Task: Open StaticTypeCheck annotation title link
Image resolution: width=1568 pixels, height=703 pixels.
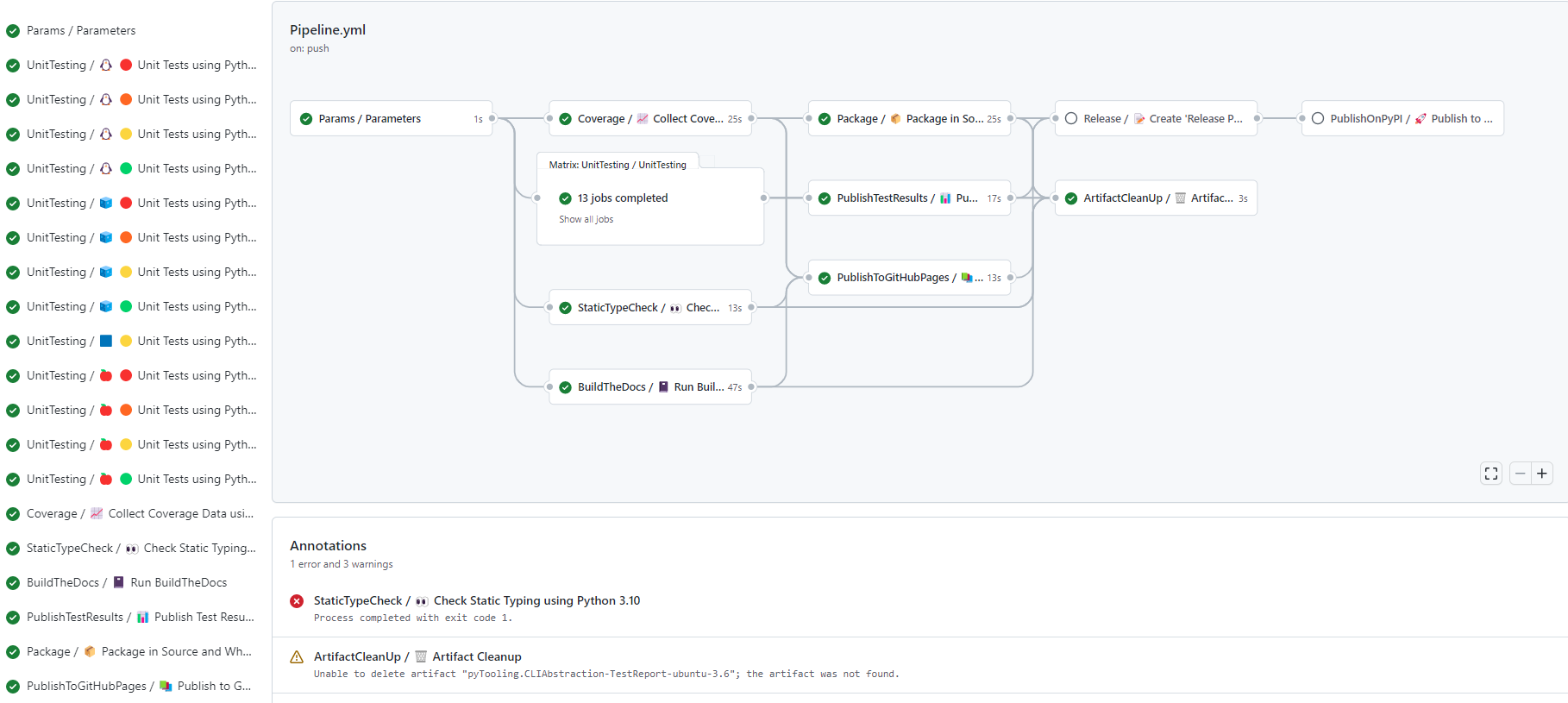Action: click(477, 601)
